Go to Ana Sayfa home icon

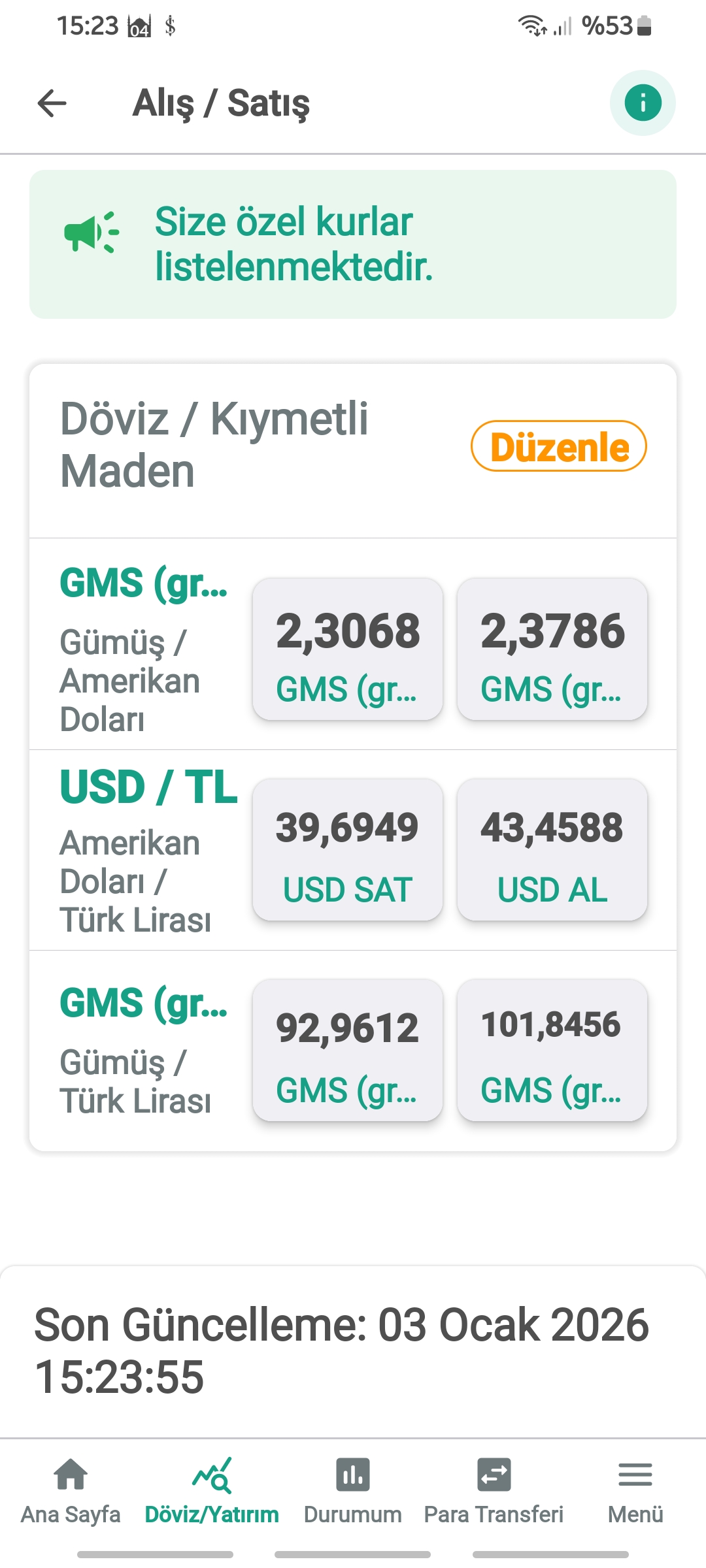(71, 1475)
